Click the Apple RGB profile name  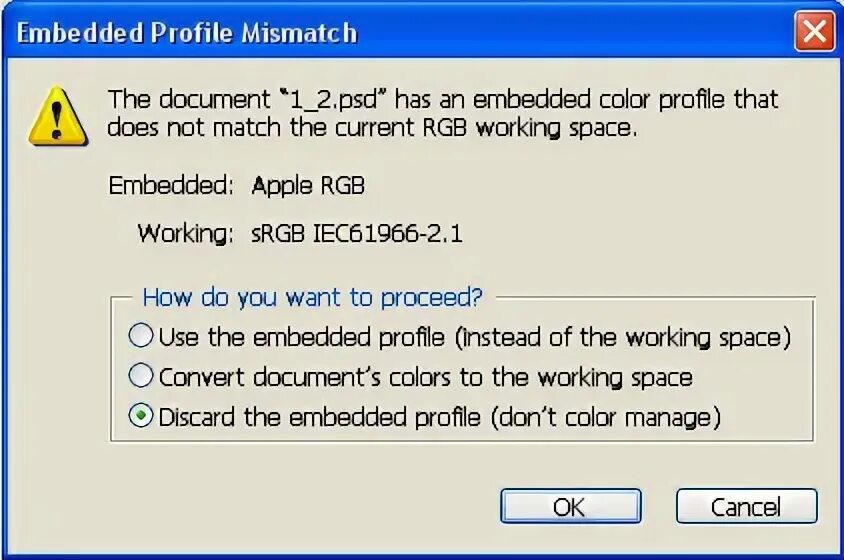(308, 185)
